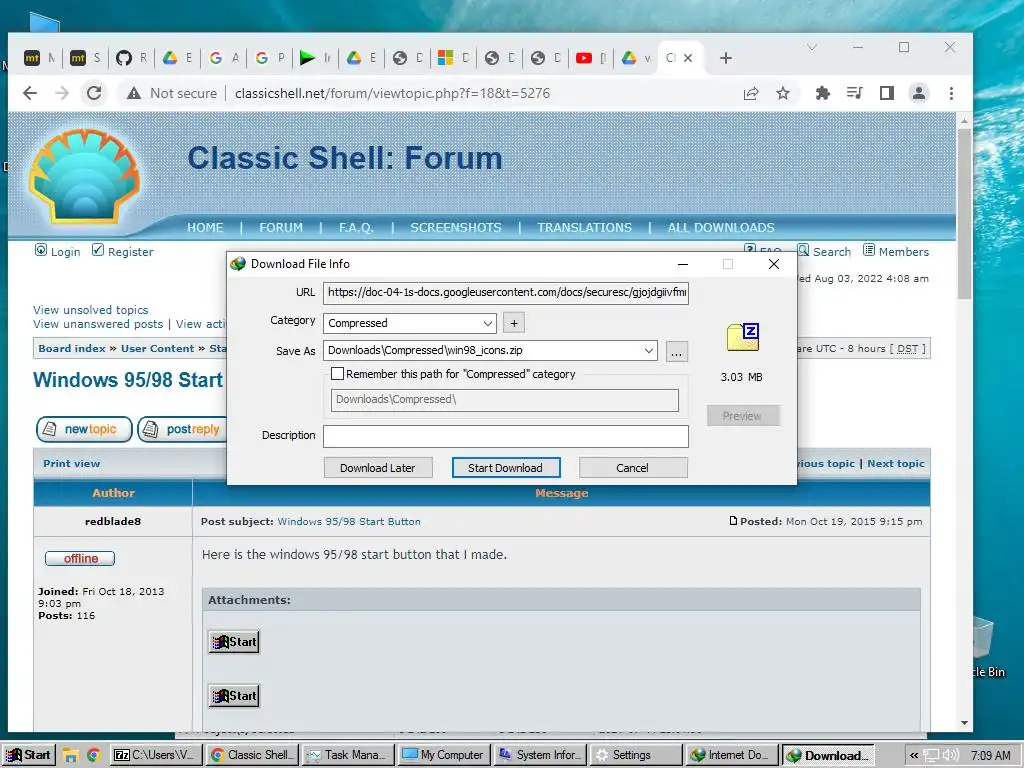Open the Windows Start button on taskbar
Image resolution: width=1024 pixels, height=768 pixels.
click(x=28, y=755)
